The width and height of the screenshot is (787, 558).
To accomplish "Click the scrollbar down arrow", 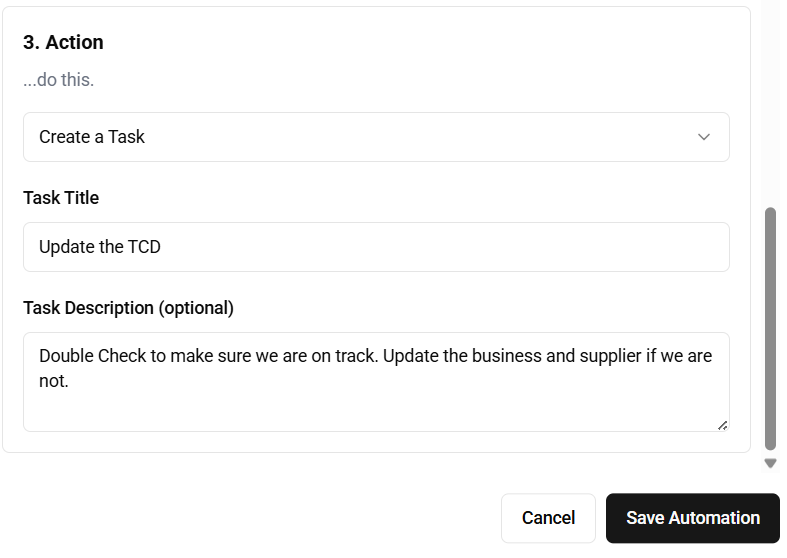I will [x=770, y=463].
